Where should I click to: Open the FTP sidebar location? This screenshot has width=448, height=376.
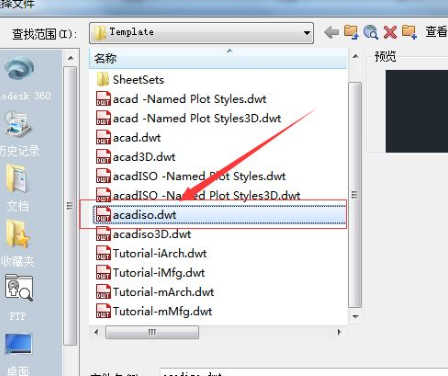click(18, 298)
